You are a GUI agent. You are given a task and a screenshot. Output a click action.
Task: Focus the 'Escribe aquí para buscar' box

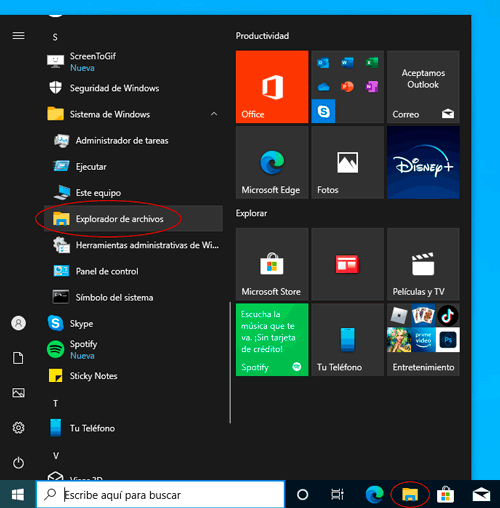point(160,494)
